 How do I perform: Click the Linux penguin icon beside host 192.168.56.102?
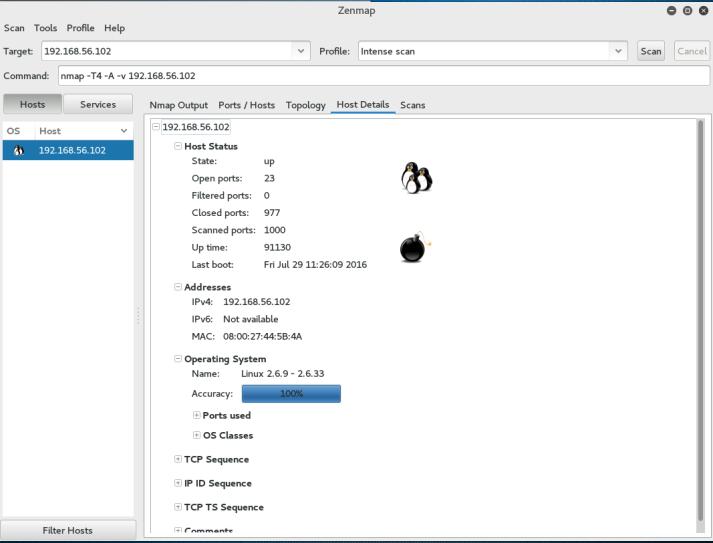[19, 151]
